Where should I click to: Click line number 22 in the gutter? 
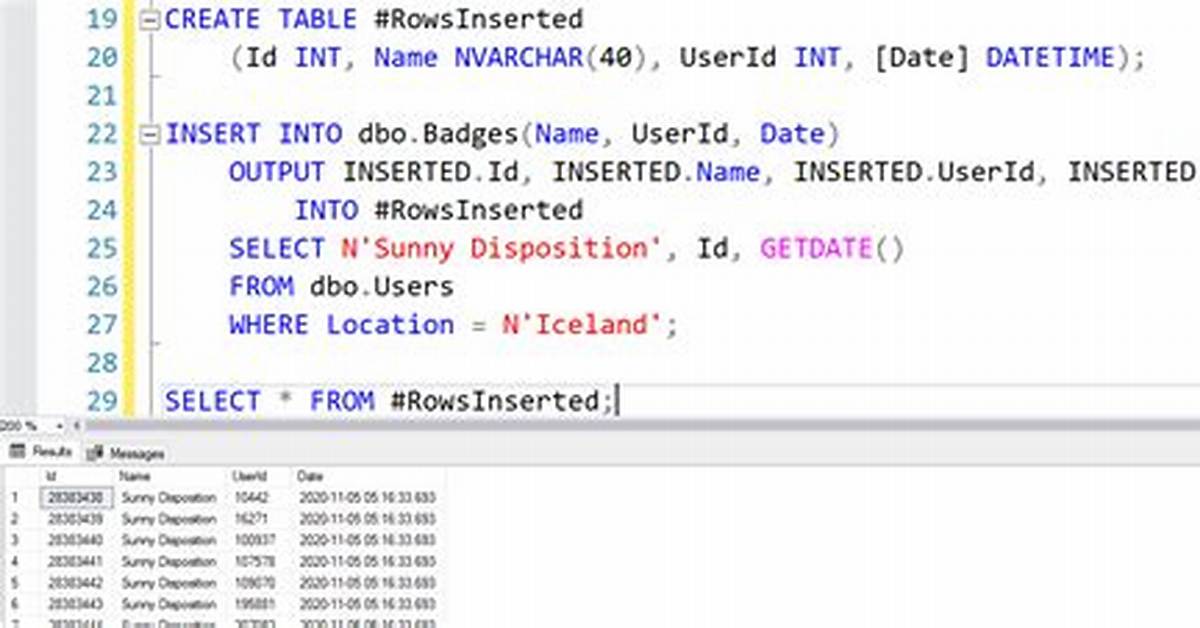point(101,134)
